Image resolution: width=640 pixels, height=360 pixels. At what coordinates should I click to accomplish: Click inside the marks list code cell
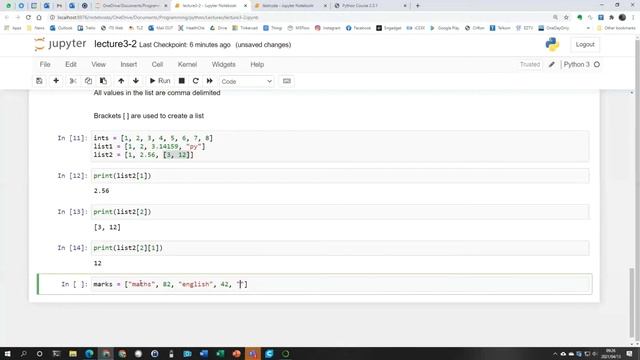coord(340,284)
